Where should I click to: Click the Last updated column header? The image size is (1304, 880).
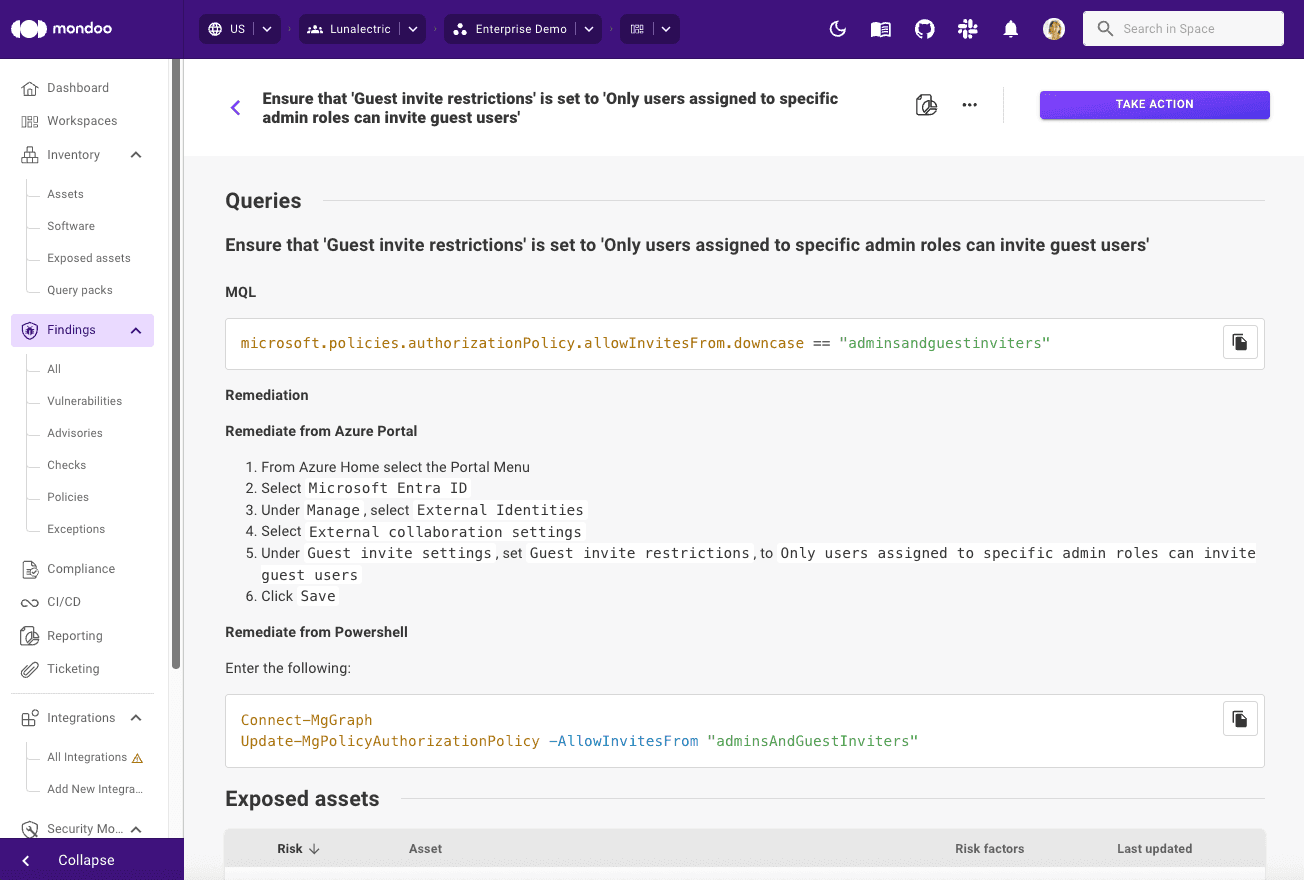coord(1154,849)
